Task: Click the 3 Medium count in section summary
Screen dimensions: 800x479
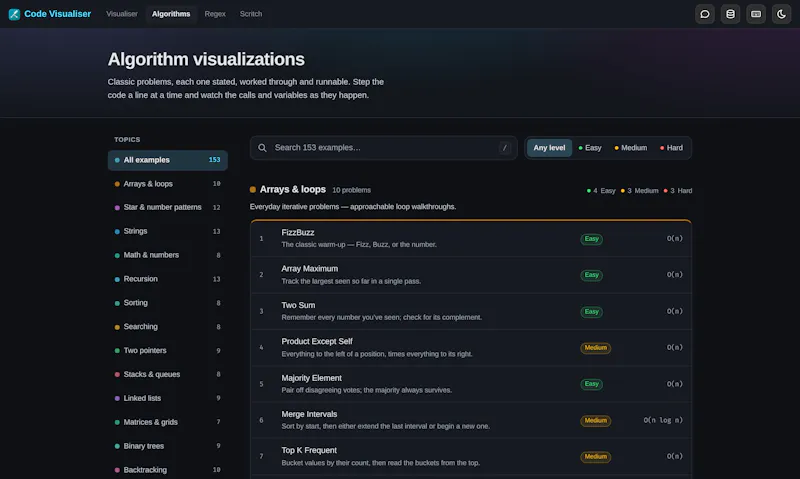Action: point(639,191)
